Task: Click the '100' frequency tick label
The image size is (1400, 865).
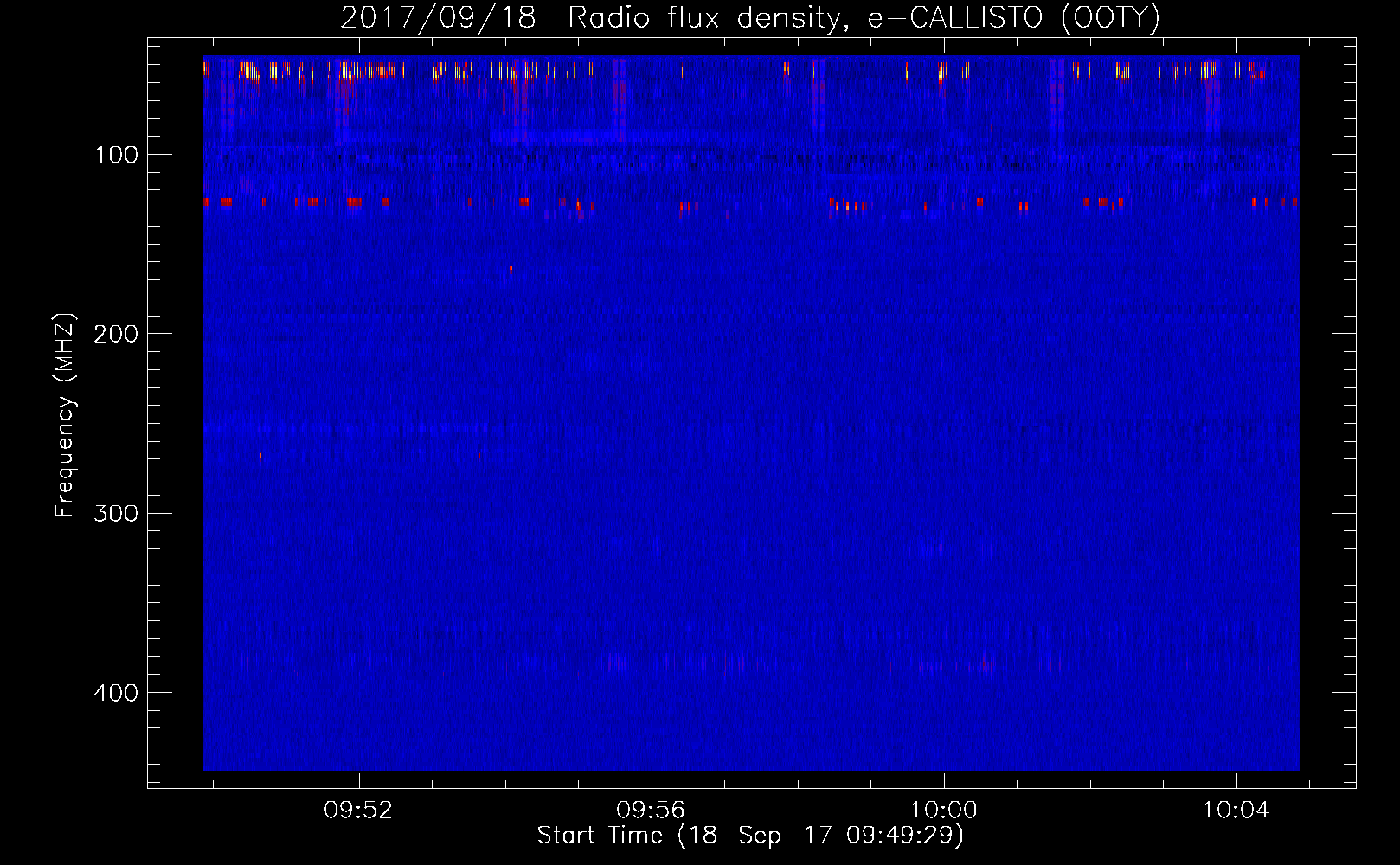Action: [x=117, y=155]
